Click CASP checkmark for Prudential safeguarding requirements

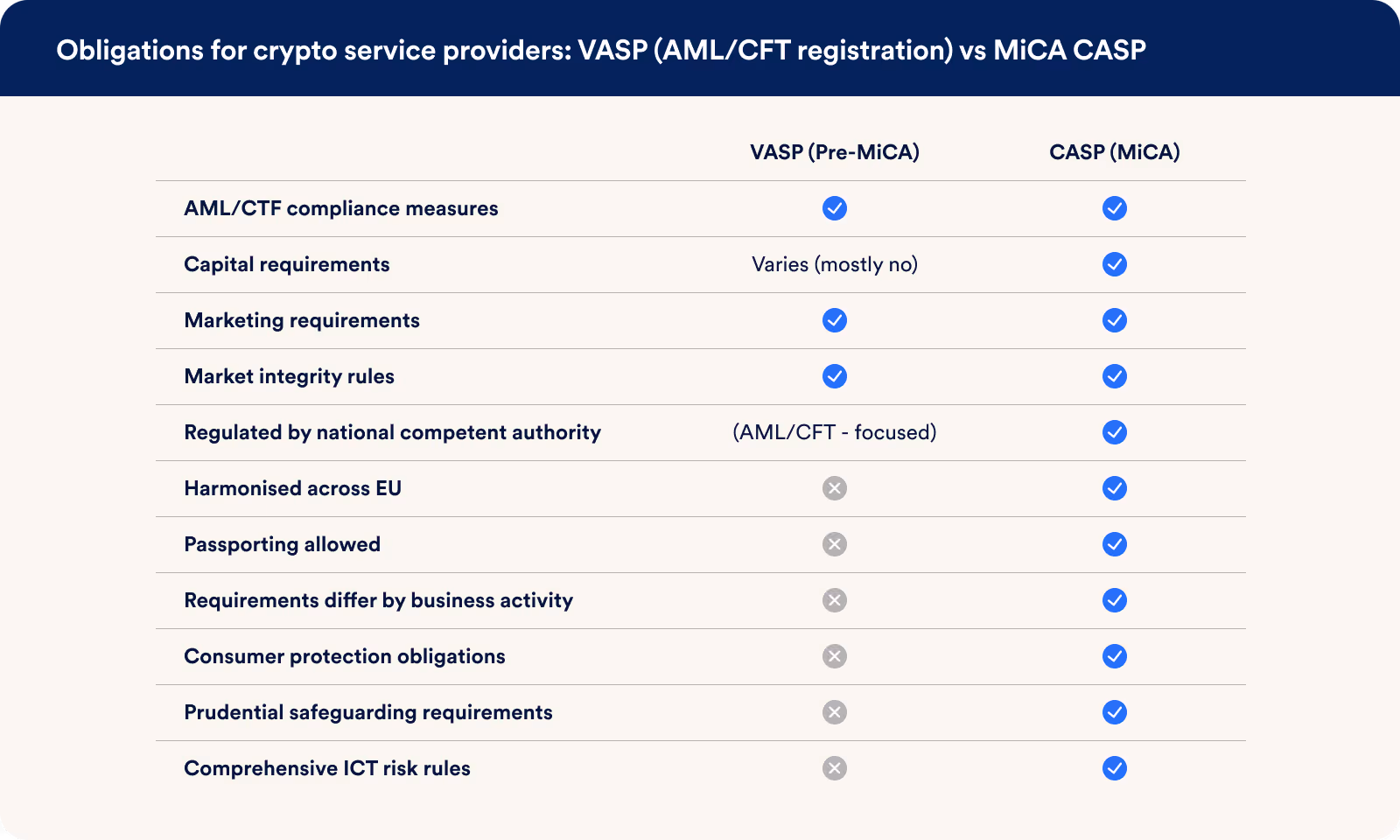[1115, 712]
